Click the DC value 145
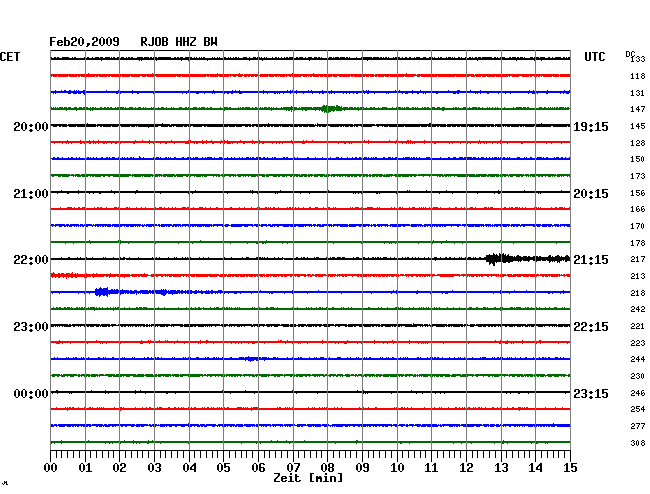 (x=638, y=126)
